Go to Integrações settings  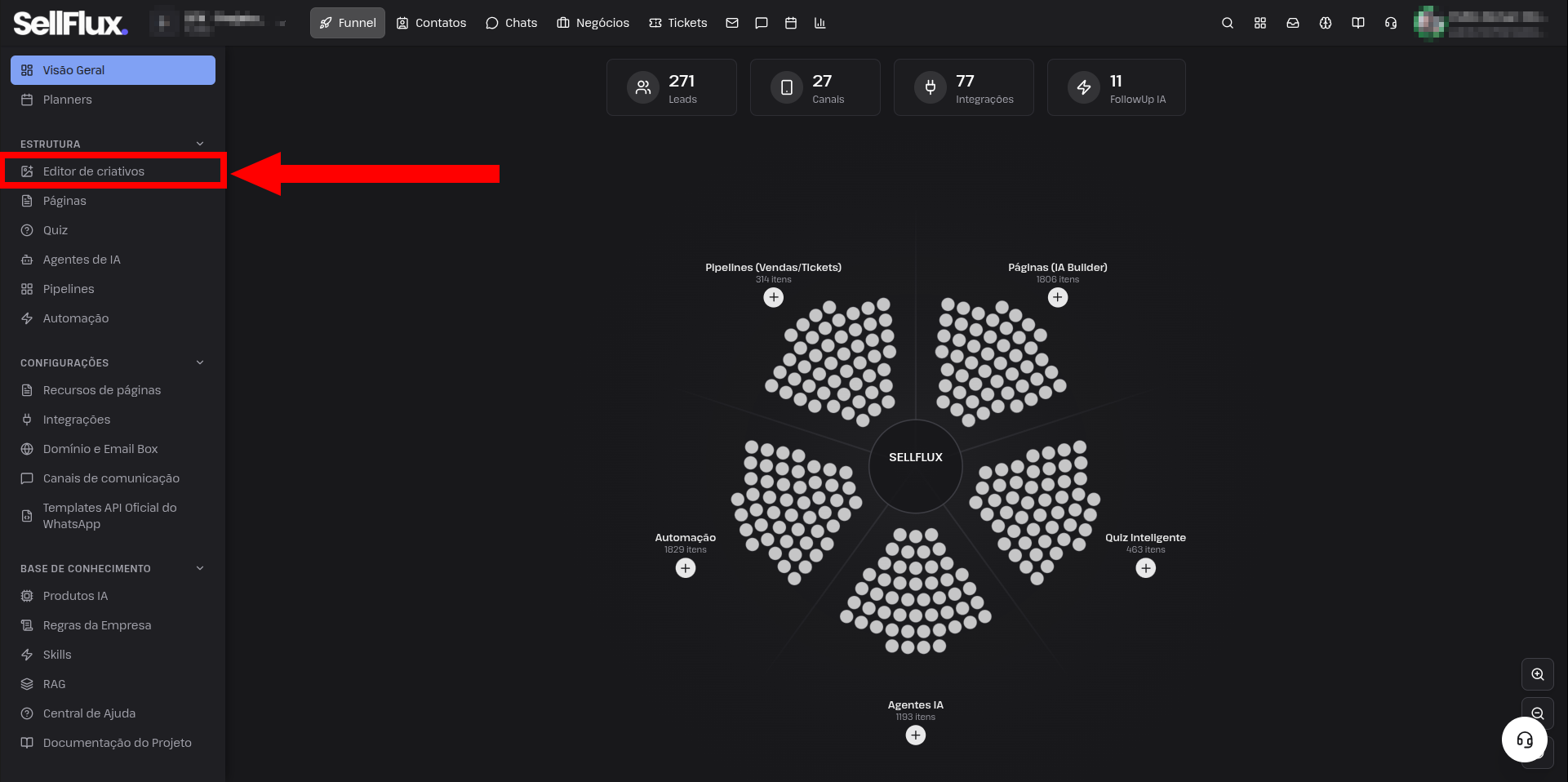113,420
